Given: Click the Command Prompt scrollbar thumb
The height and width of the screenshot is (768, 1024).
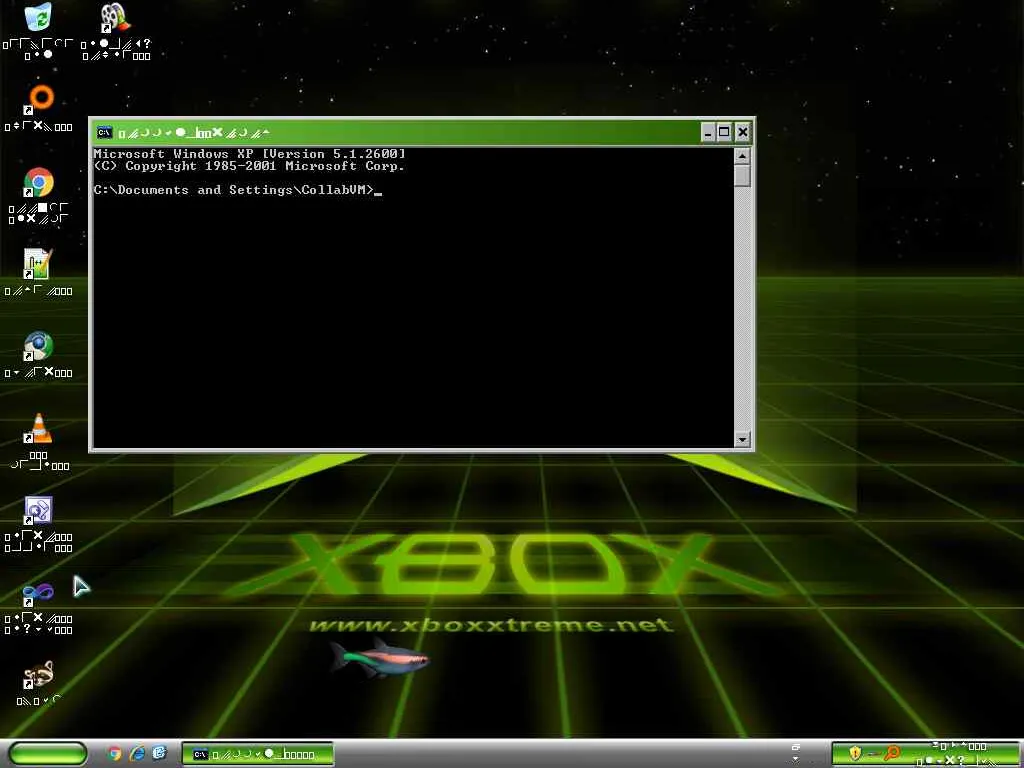Looking at the screenshot, I should click(742, 176).
